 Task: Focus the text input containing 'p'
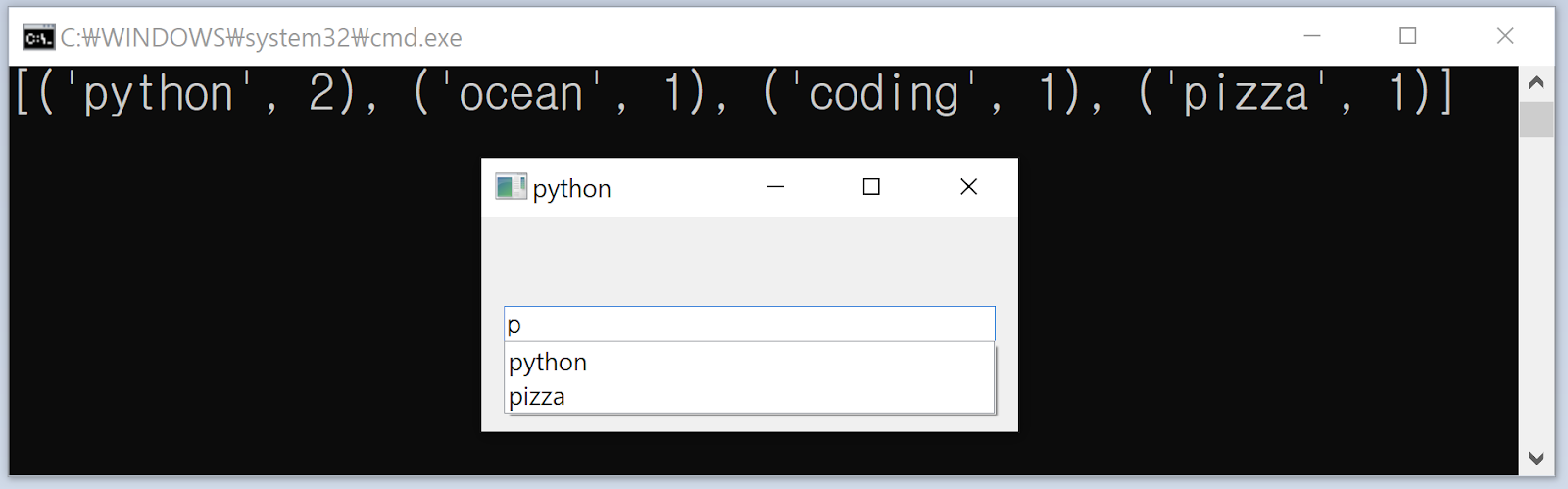[x=749, y=324]
